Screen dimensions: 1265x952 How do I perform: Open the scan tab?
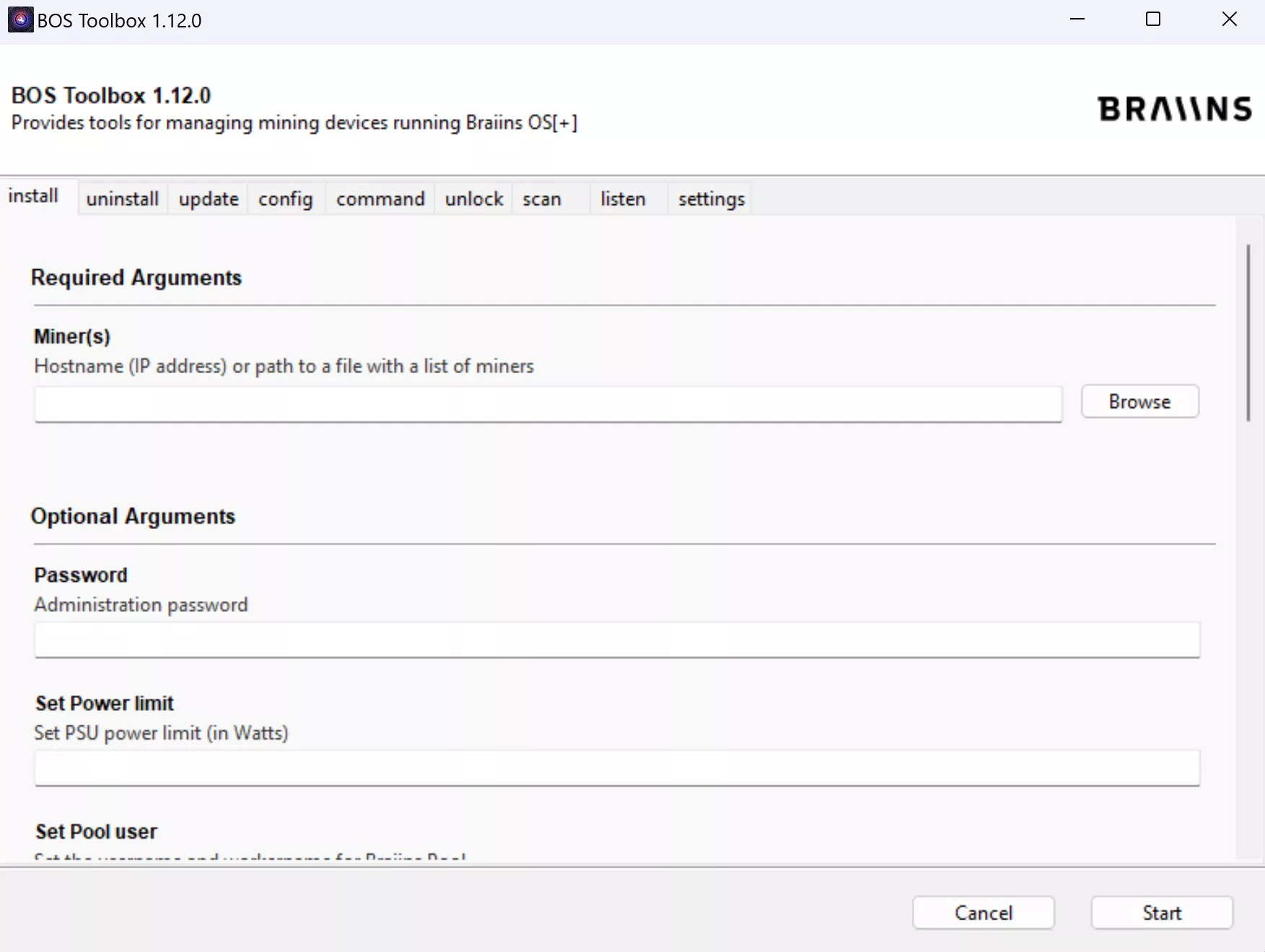click(542, 199)
